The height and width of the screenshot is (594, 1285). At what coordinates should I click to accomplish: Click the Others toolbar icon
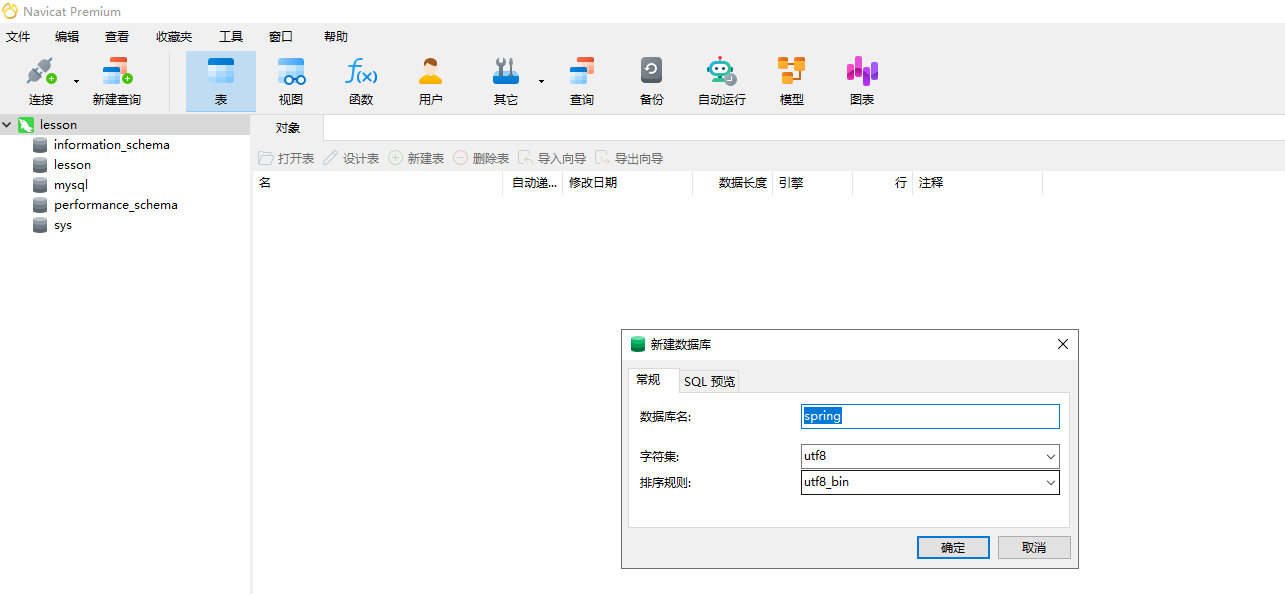click(506, 81)
